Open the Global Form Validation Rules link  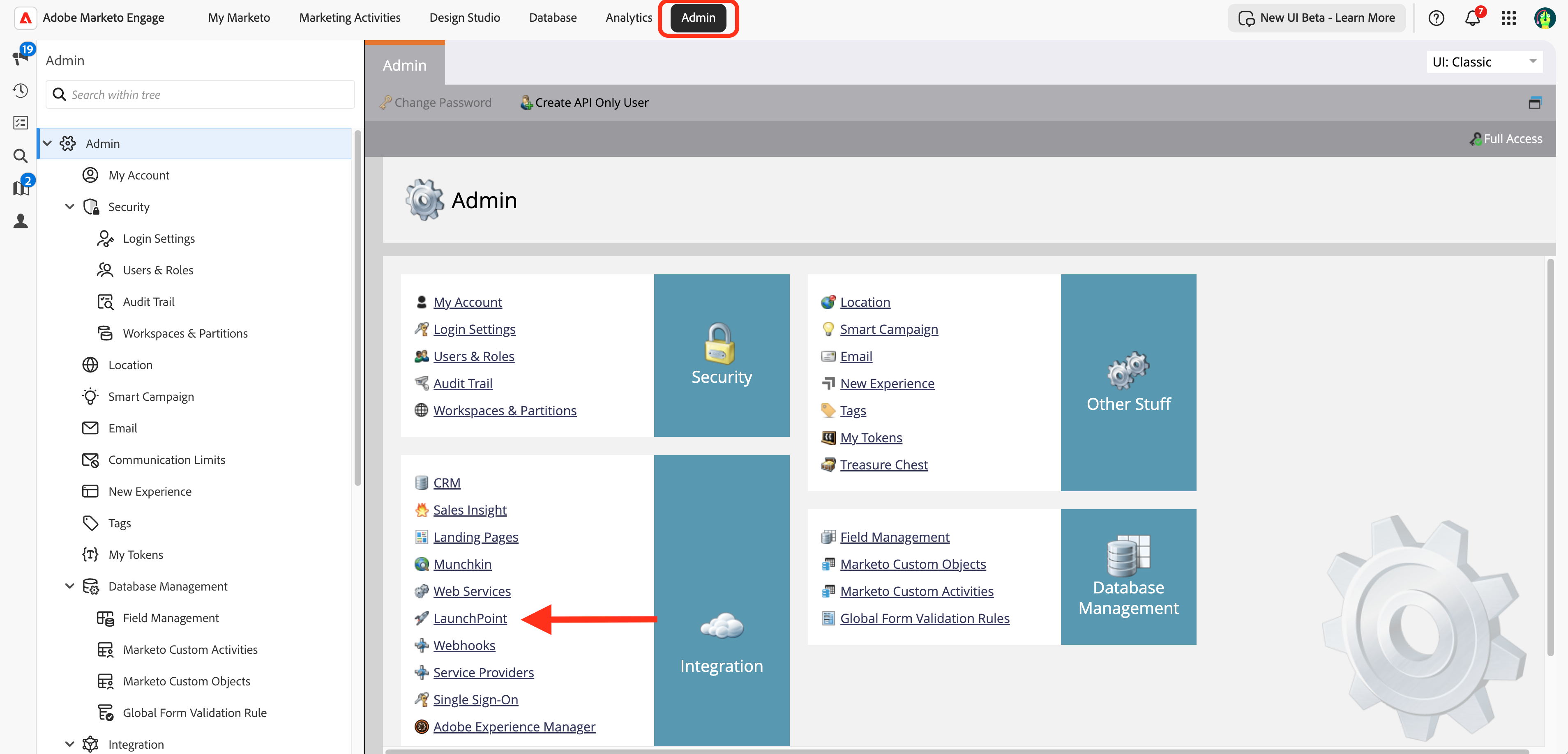[x=925, y=618]
